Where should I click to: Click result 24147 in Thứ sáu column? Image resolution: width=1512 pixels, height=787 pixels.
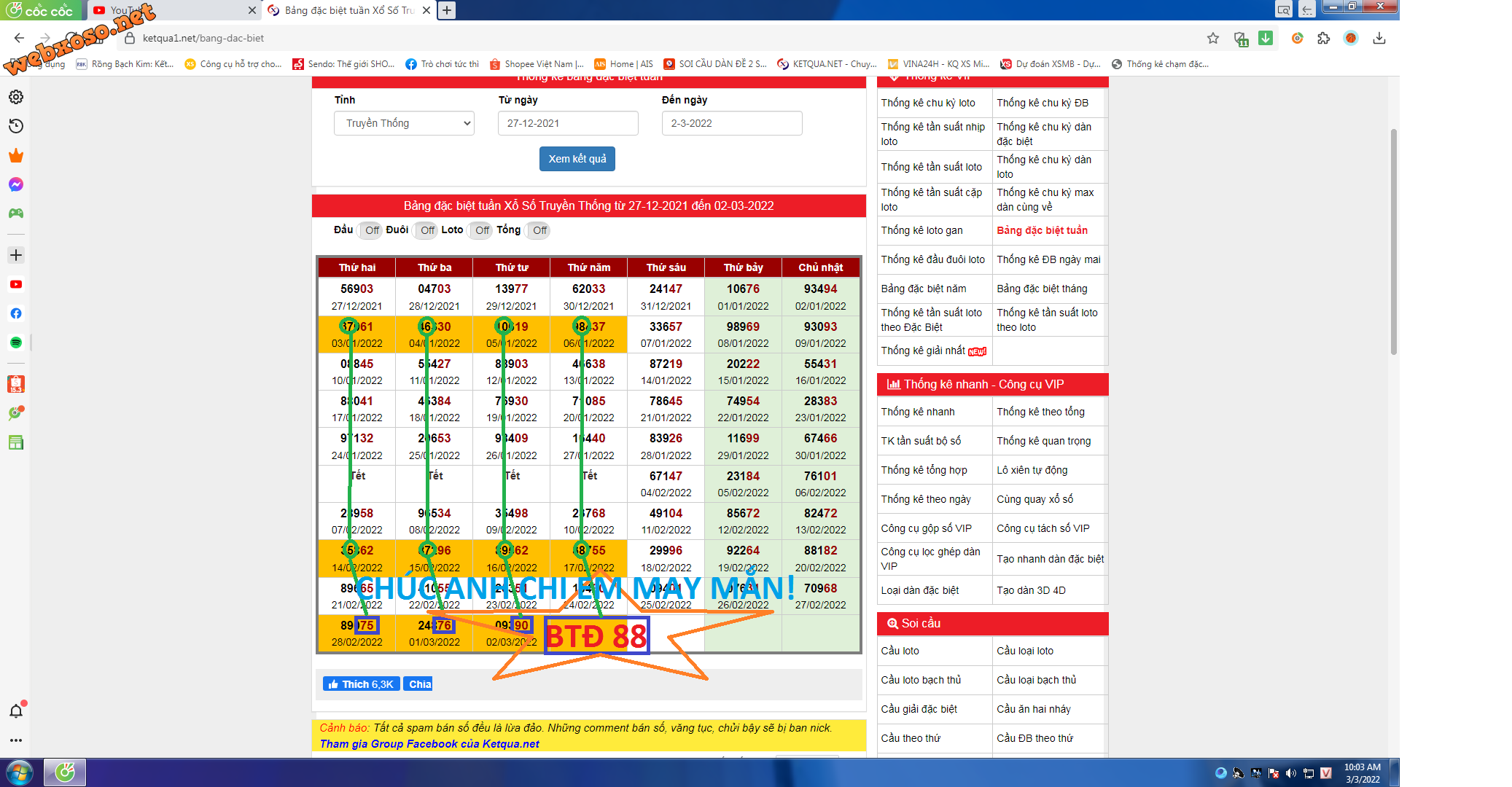[666, 289]
